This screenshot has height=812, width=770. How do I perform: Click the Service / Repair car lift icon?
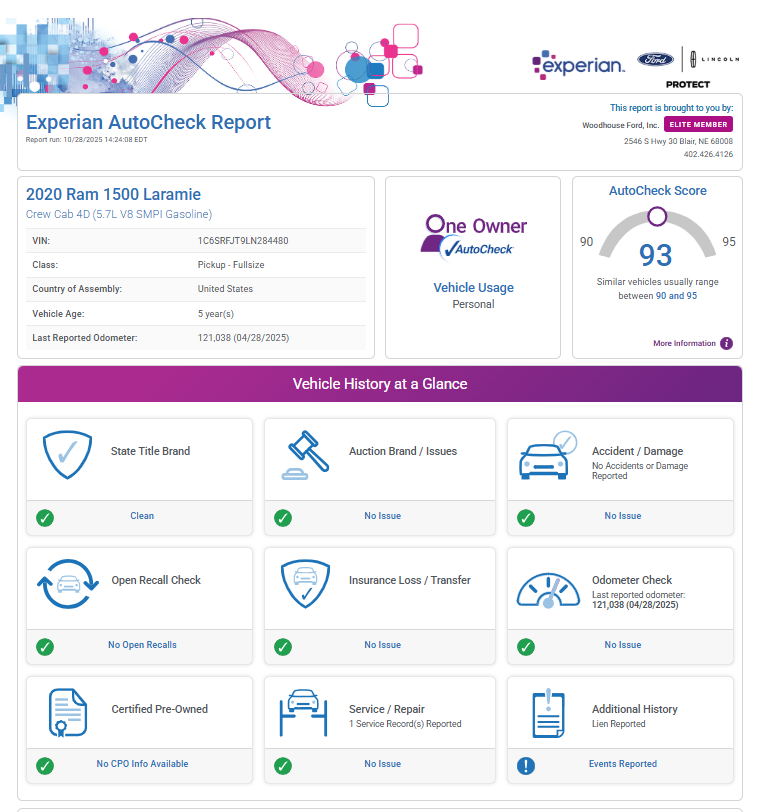(303, 711)
